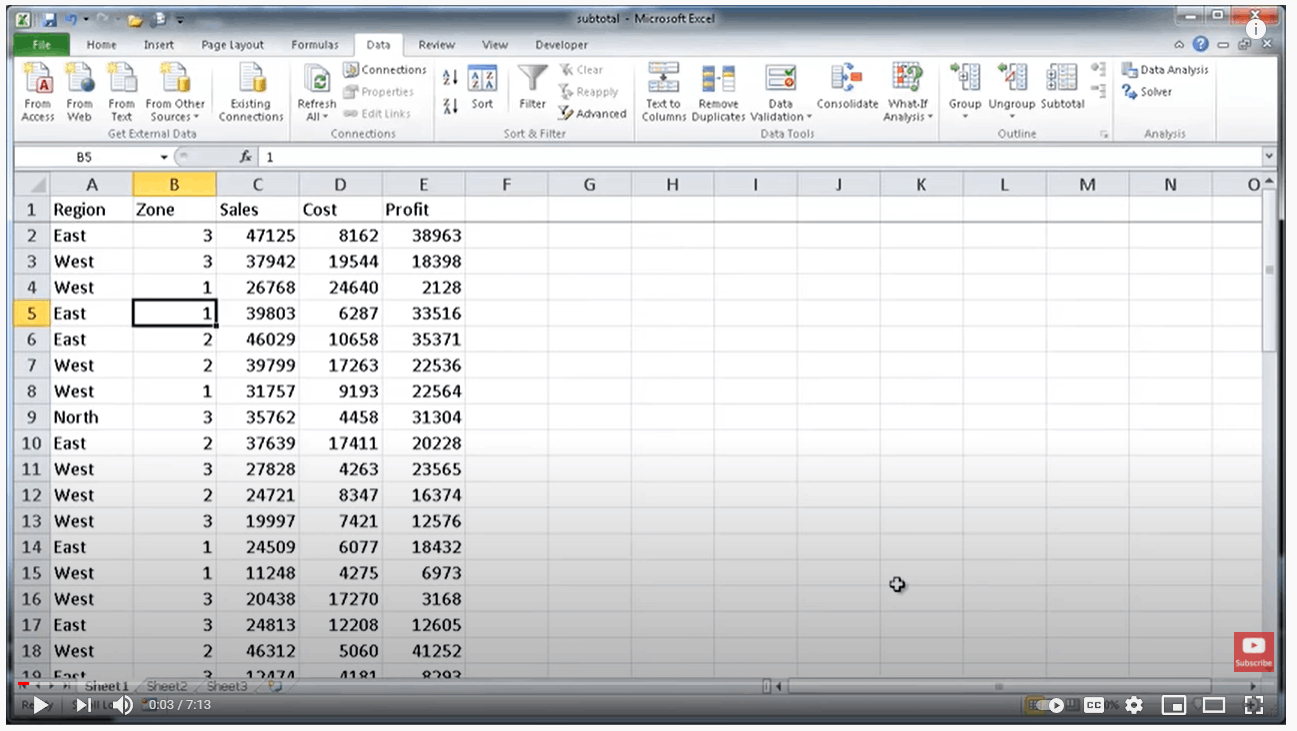The height and width of the screenshot is (731, 1297).
Task: Switch to theater mode
Action: pos(1214,705)
